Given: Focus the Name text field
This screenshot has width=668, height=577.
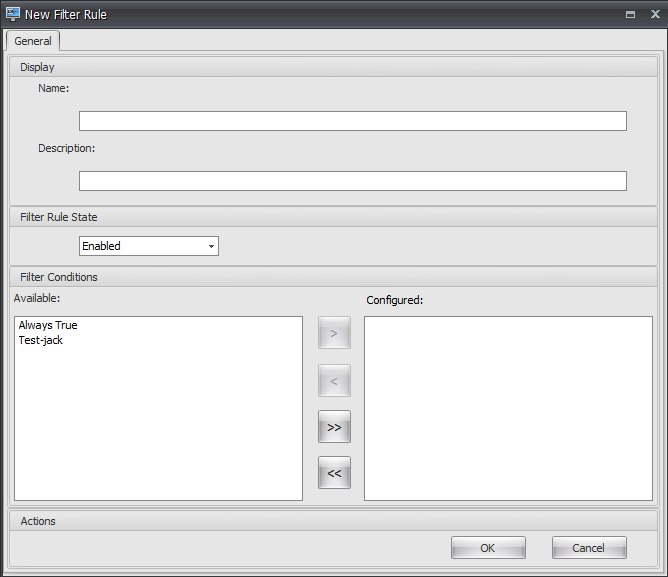Looking at the screenshot, I should click(352, 121).
